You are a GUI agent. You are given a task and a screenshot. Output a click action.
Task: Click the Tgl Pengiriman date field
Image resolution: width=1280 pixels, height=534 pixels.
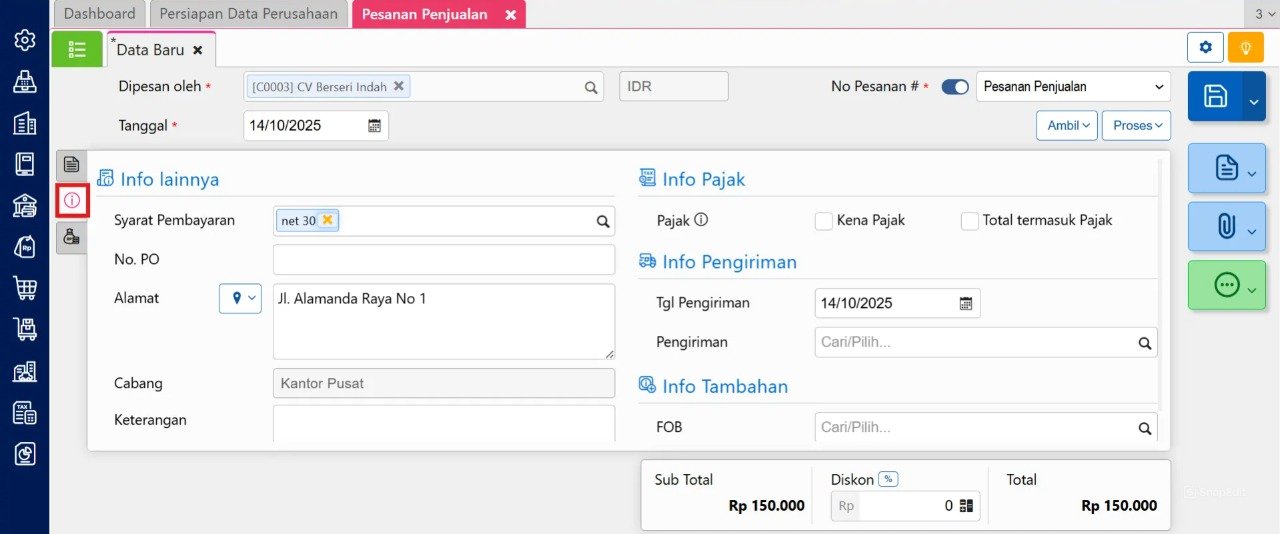(898, 303)
